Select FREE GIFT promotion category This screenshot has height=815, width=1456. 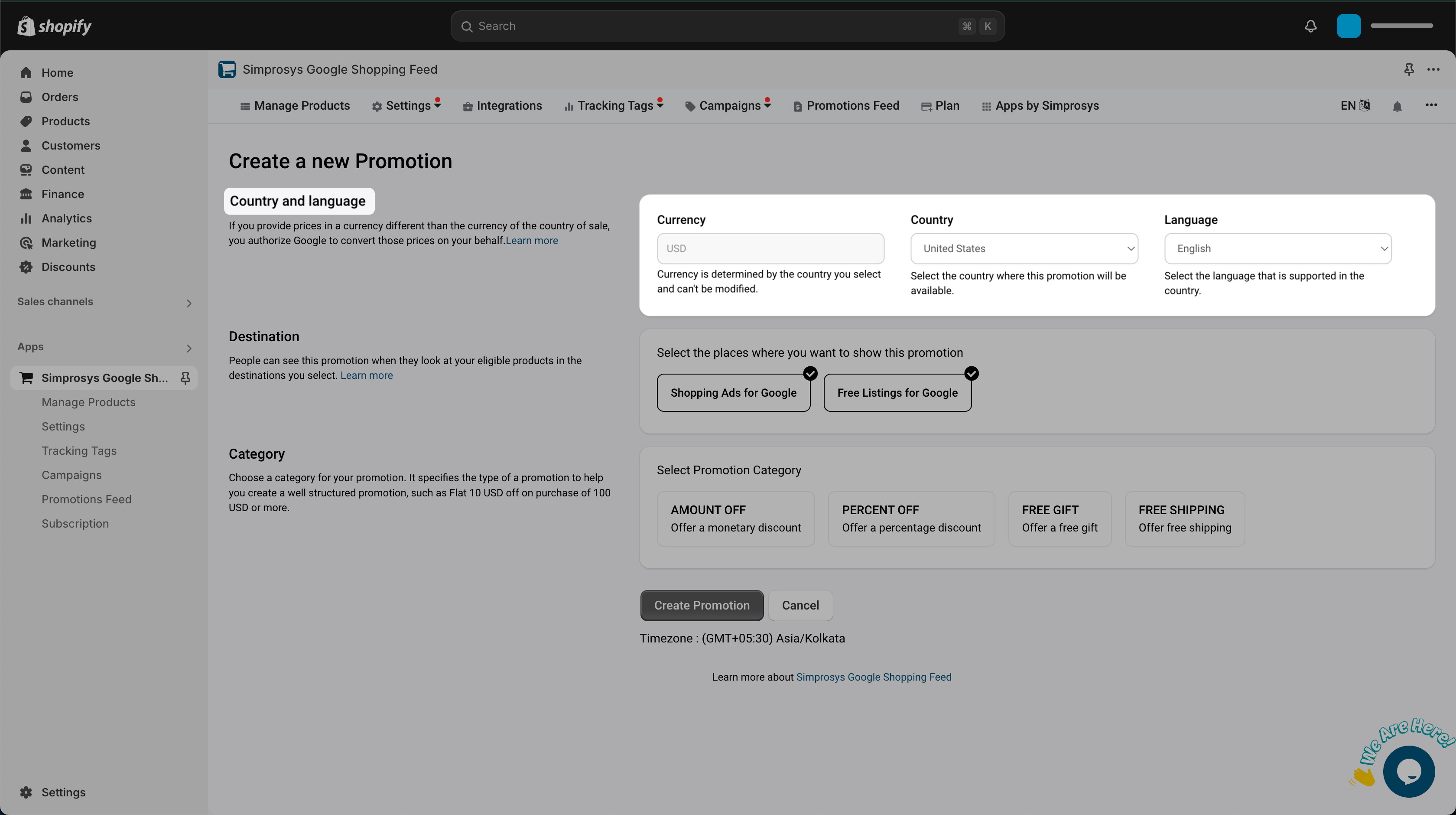point(1060,518)
